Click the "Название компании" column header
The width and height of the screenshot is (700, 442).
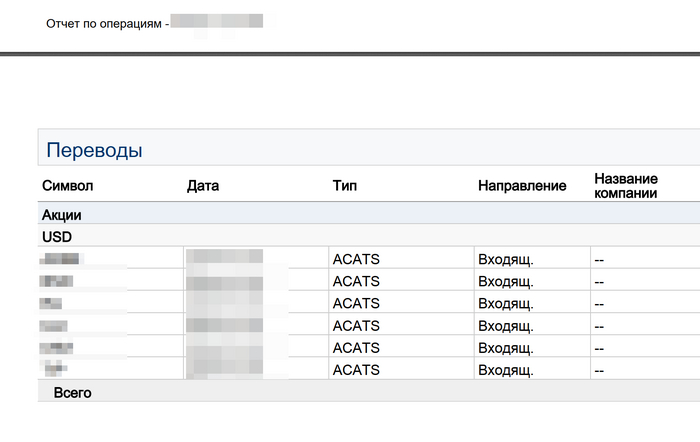(625, 186)
